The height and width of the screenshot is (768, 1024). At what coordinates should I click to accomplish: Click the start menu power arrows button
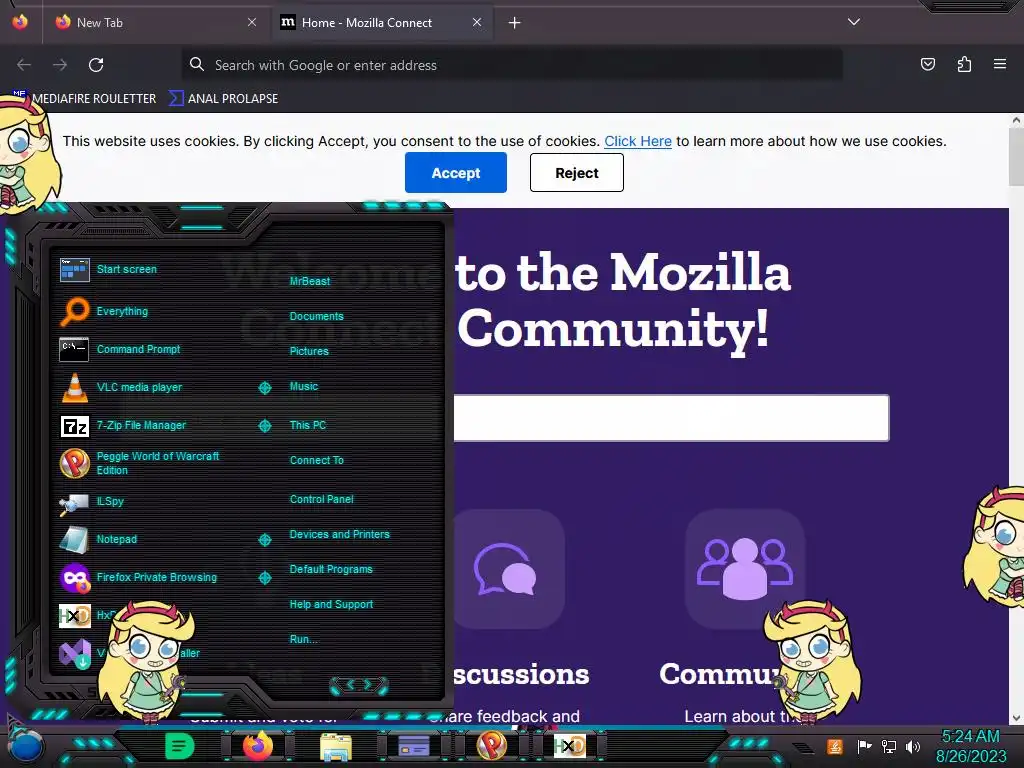coord(359,685)
